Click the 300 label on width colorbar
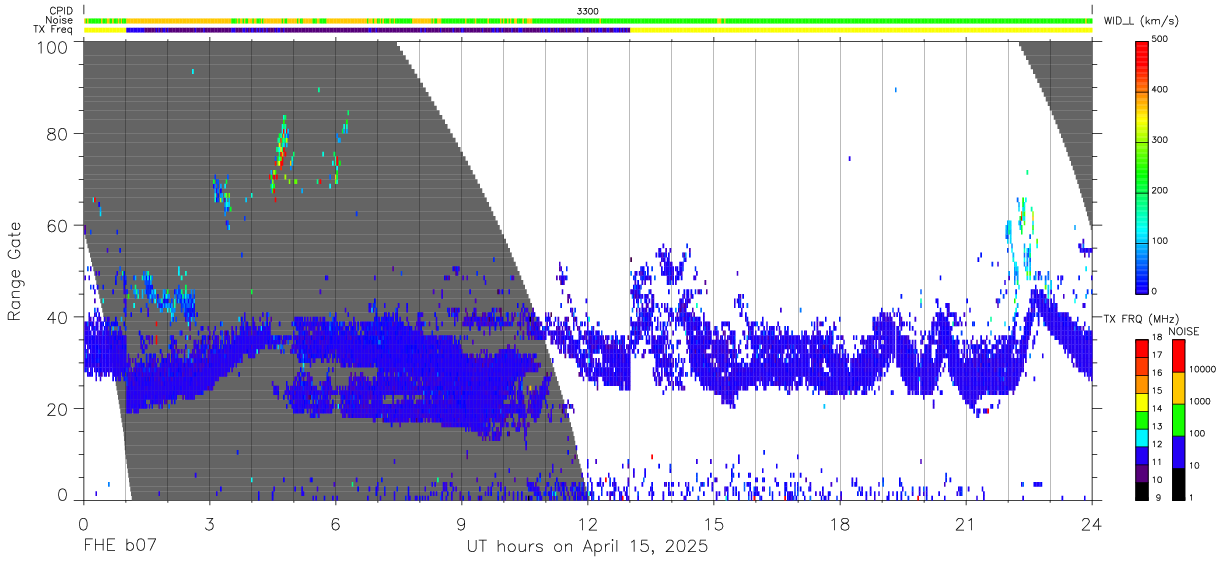The height and width of the screenshot is (567, 1228). click(x=1160, y=140)
